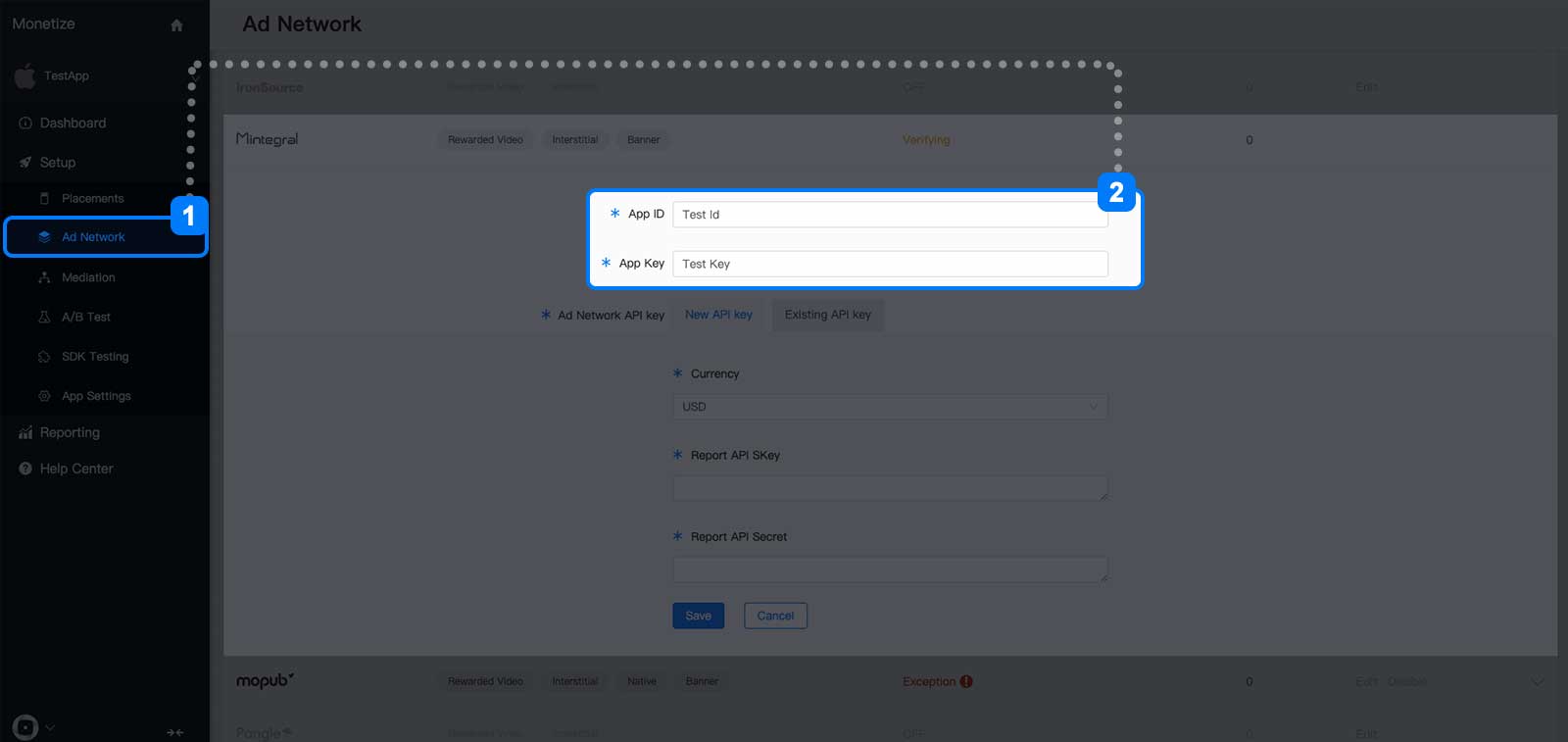Click the mopub Exception warning icon
The height and width of the screenshot is (742, 1568).
966,681
